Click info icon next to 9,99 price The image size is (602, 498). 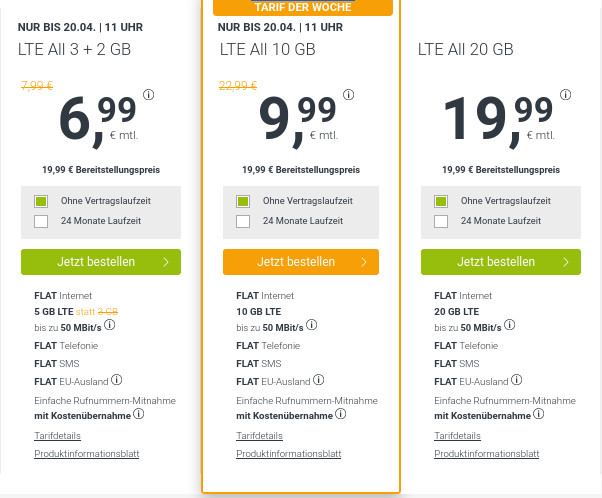351,96
